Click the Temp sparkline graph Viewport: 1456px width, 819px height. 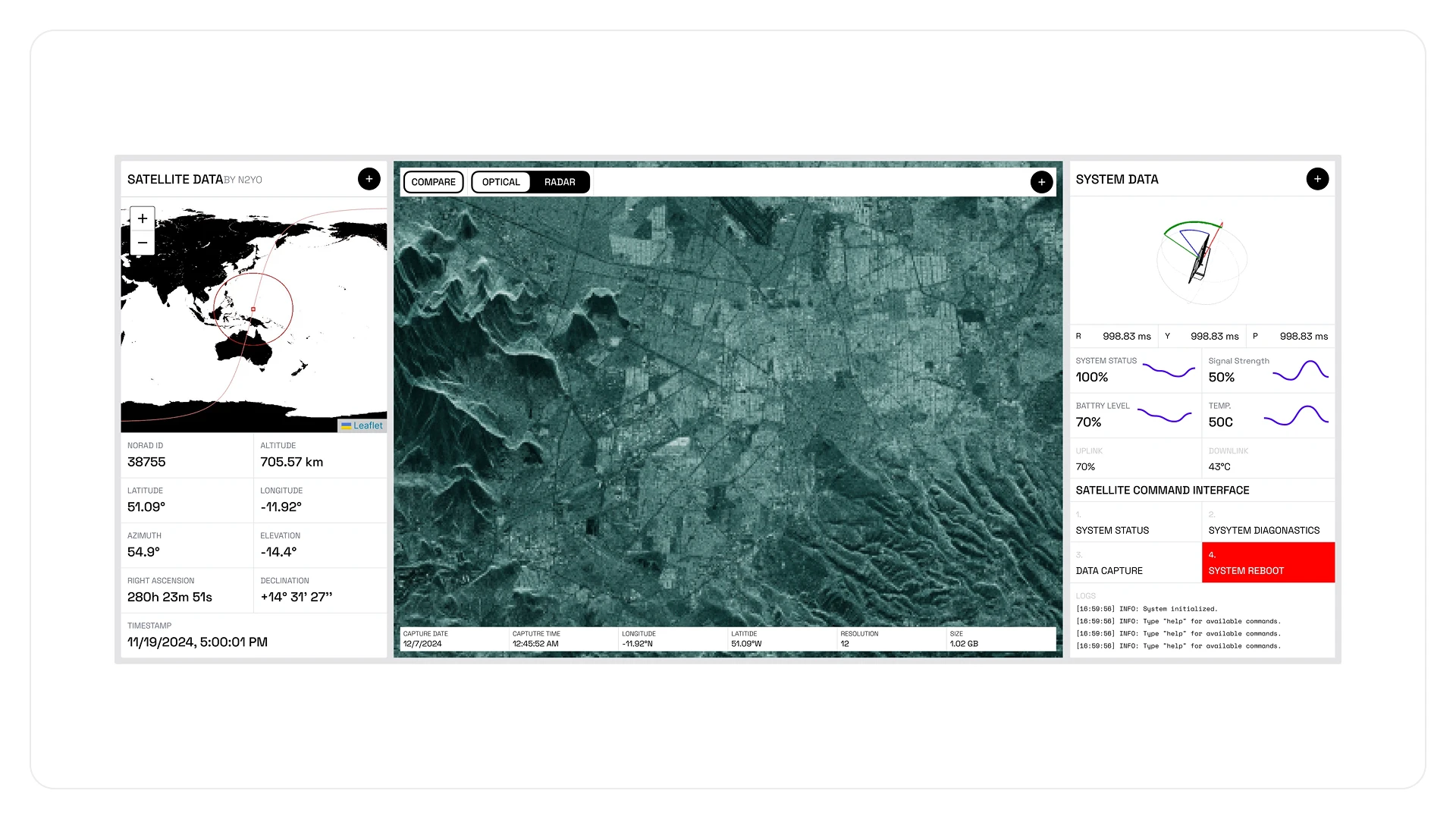pos(1296,416)
